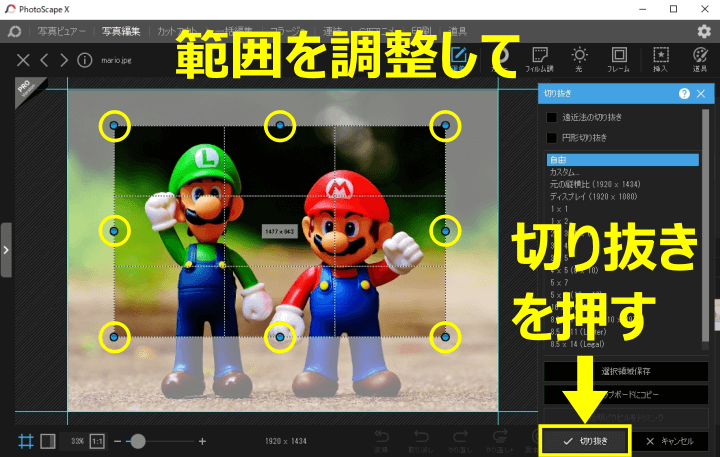
Task: Open the 道具 palette tool in the toolbar
Action: click(x=700, y=59)
